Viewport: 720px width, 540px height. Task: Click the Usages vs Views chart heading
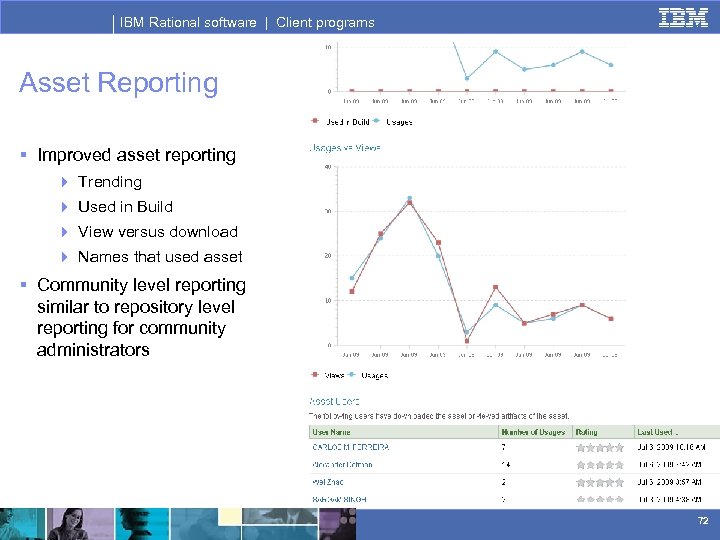(345, 148)
